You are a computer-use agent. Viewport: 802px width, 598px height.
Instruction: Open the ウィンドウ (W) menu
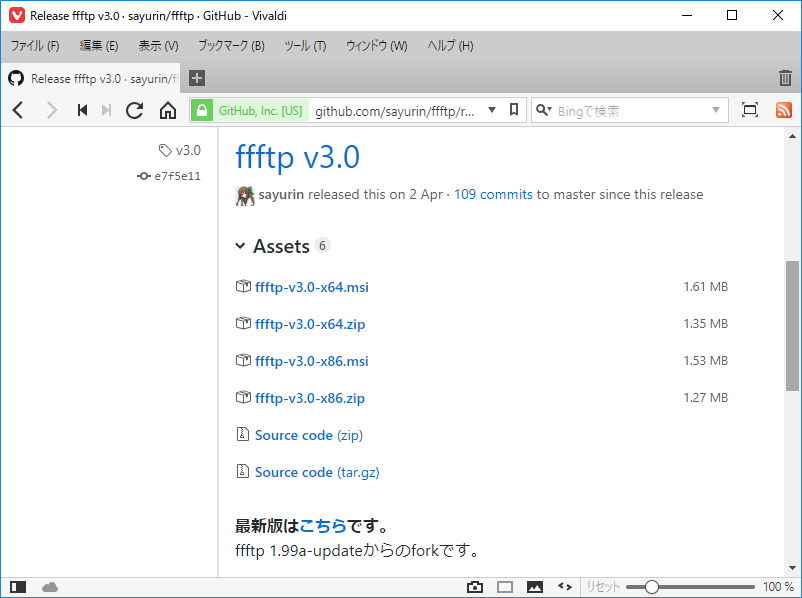coord(376,46)
